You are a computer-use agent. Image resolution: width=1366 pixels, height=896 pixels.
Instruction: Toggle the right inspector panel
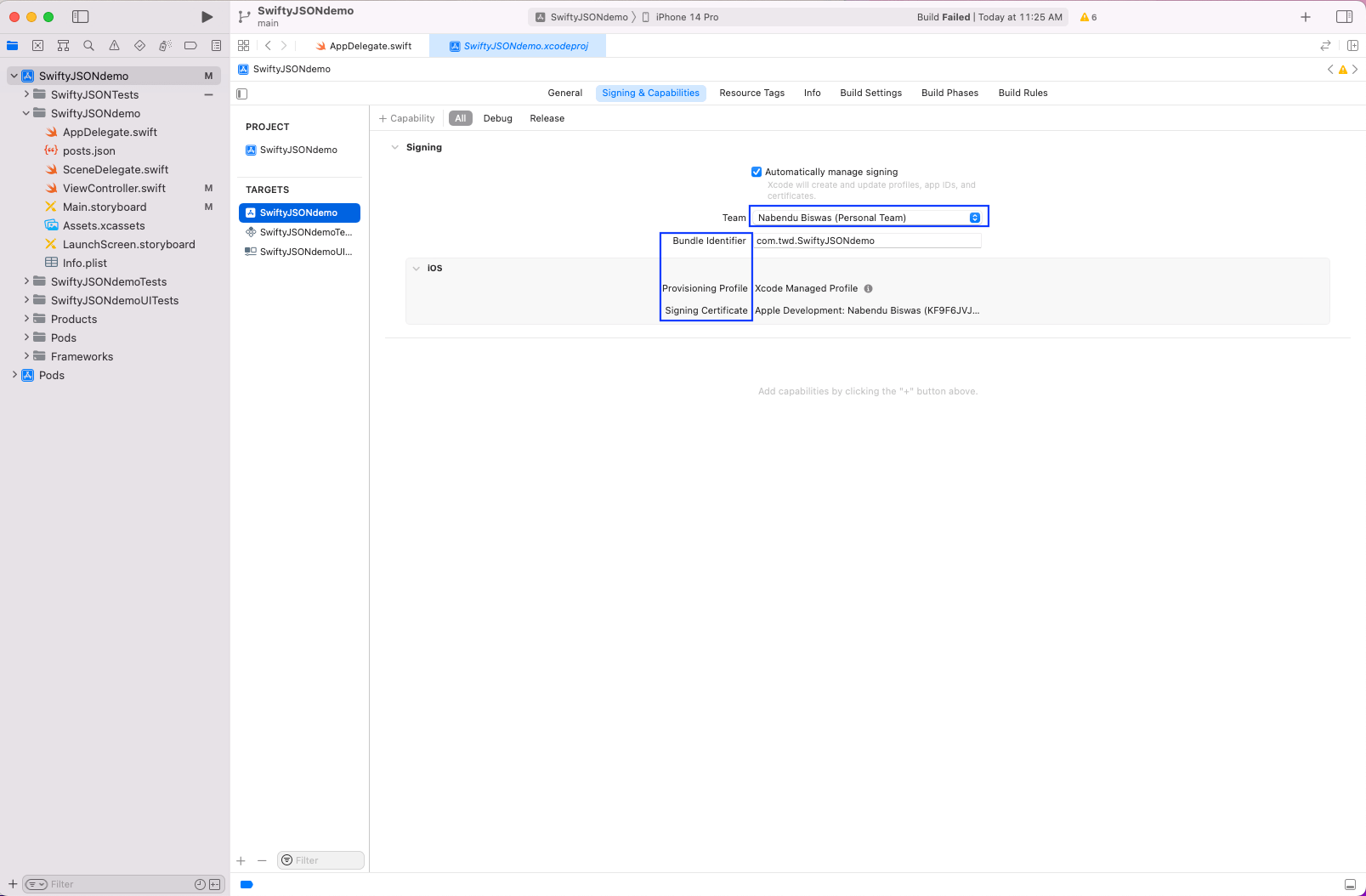click(x=1344, y=17)
